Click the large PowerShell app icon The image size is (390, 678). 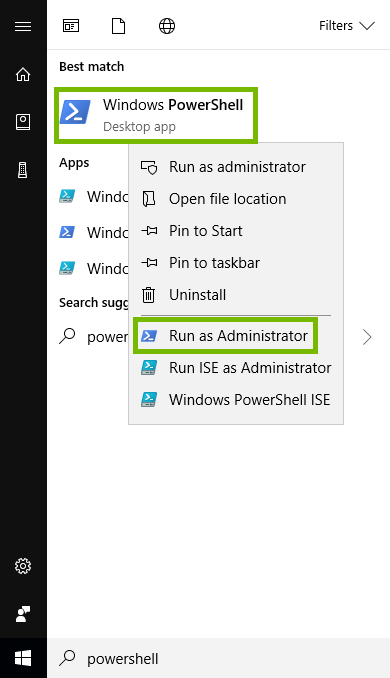pyautogui.click(x=75, y=112)
